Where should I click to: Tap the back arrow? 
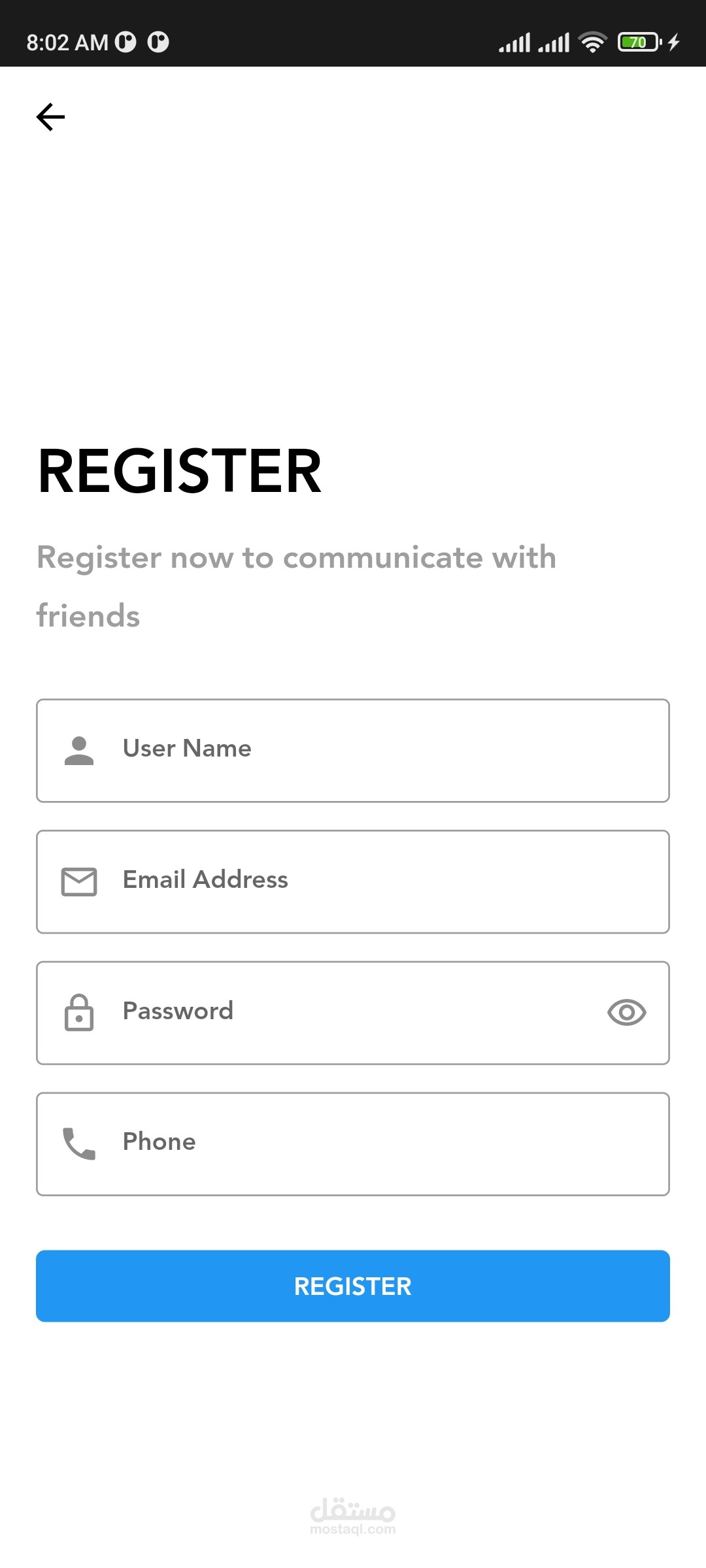pos(50,117)
